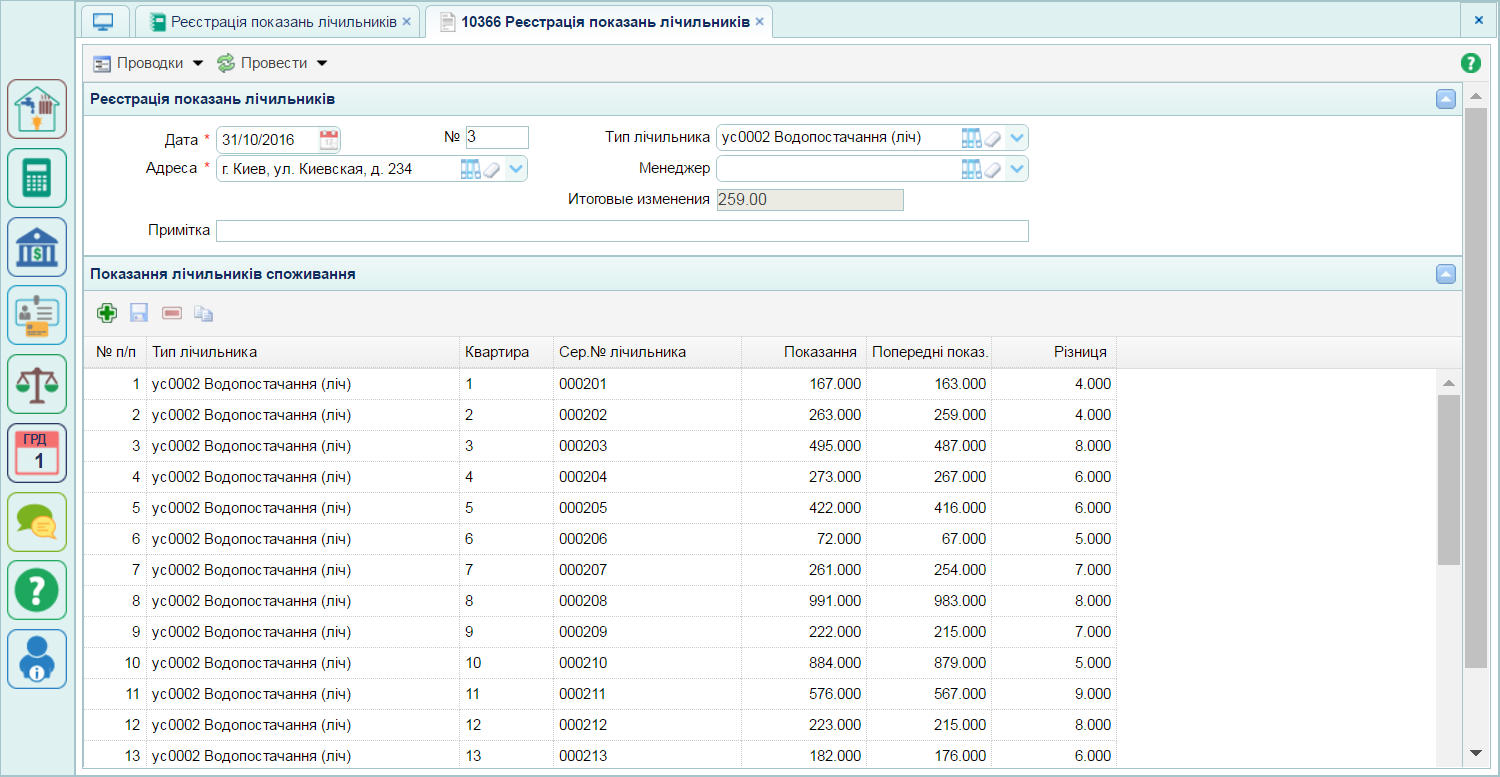Open the calculator module in sidebar
The height and width of the screenshot is (777, 1500).
point(37,178)
